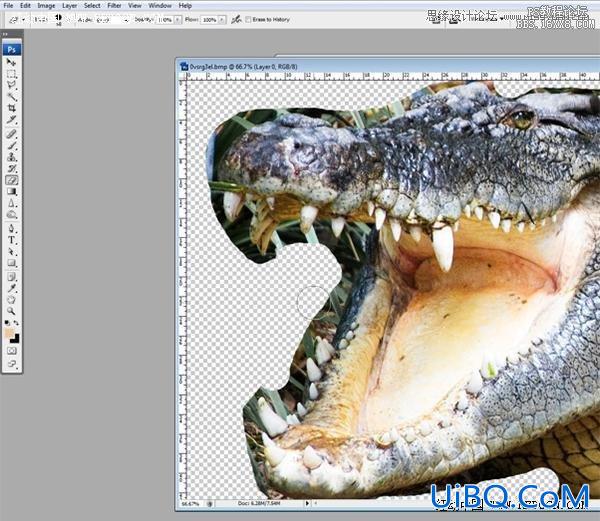Viewport: 600px width, 521px height.
Task: Select the History Brush tool
Action: [11, 168]
